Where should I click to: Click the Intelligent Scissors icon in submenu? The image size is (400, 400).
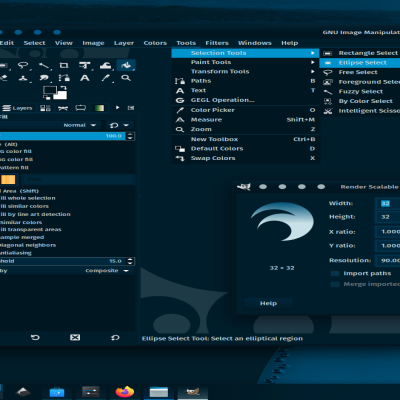328,111
